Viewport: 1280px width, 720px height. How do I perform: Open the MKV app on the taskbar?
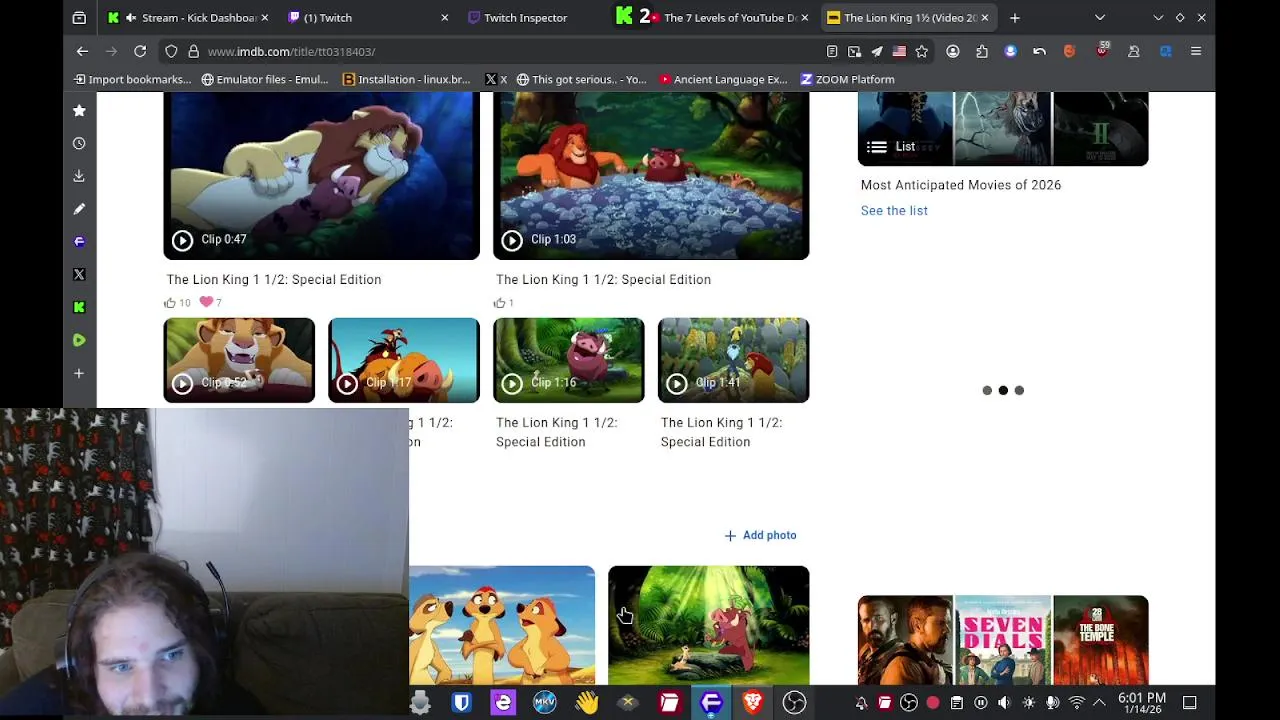coord(544,703)
